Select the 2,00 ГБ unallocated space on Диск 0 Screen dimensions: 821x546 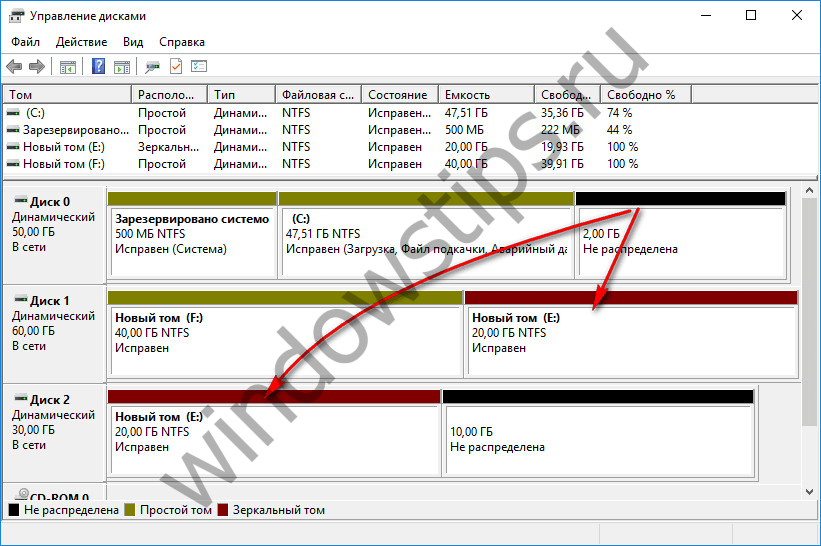point(680,240)
